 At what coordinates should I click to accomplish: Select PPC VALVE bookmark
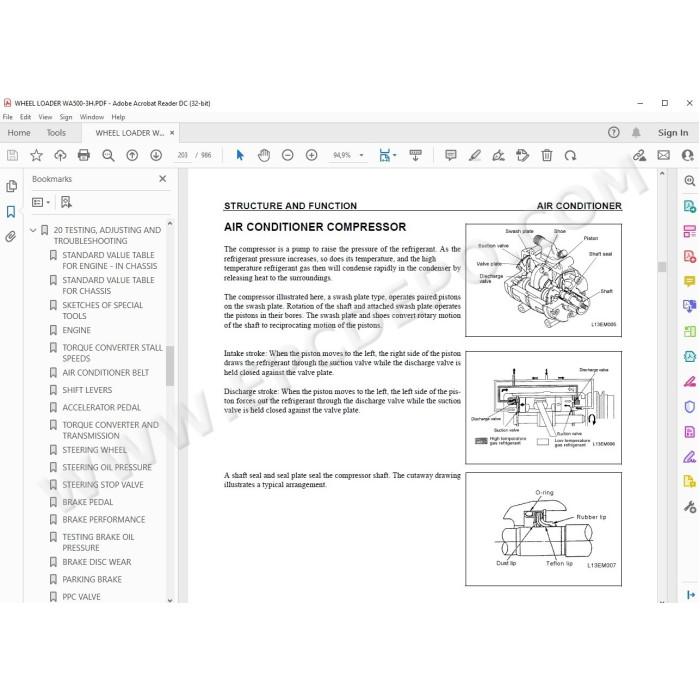[x=81, y=597]
